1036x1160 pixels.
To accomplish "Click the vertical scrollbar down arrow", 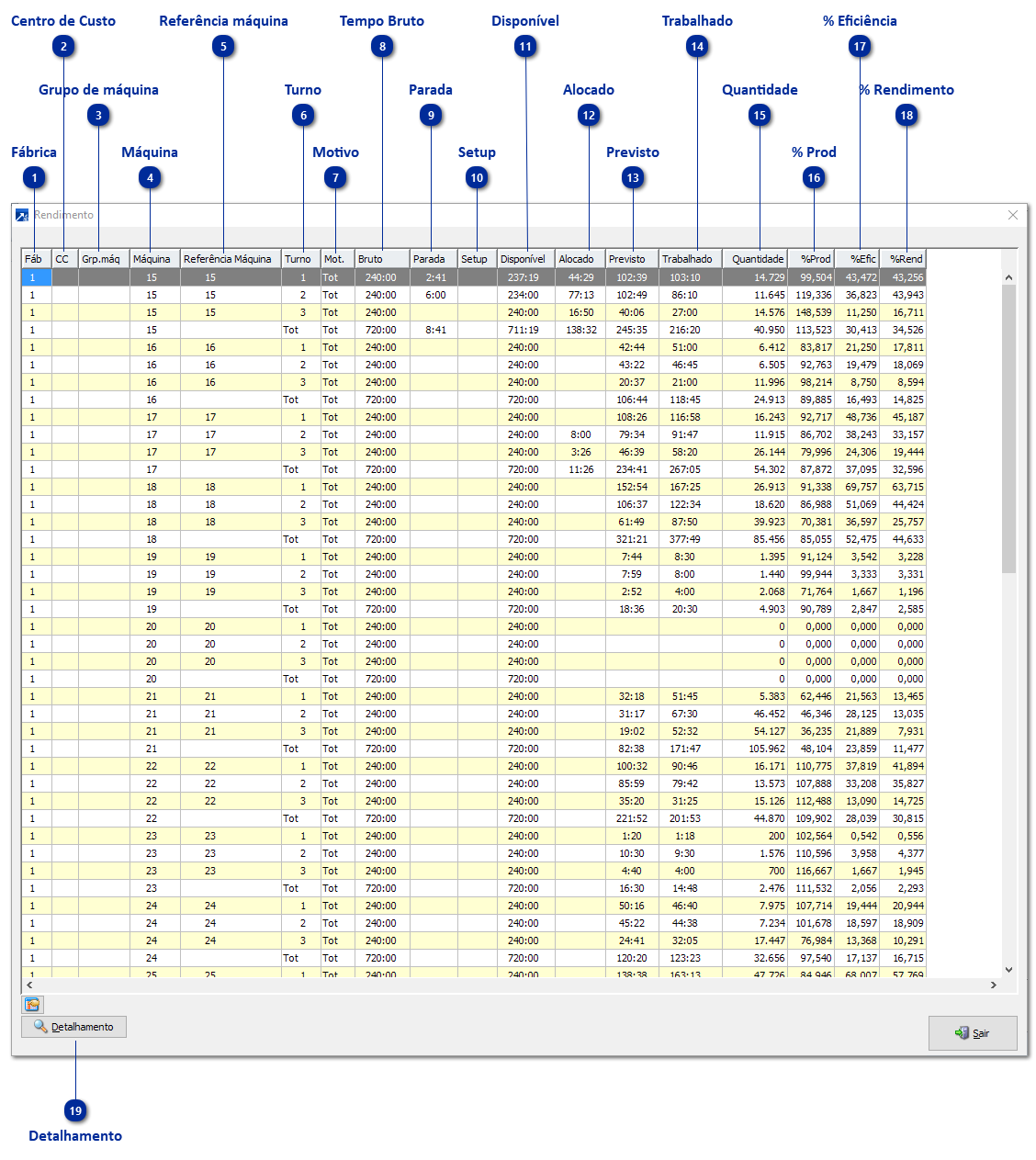I will click(x=1008, y=969).
